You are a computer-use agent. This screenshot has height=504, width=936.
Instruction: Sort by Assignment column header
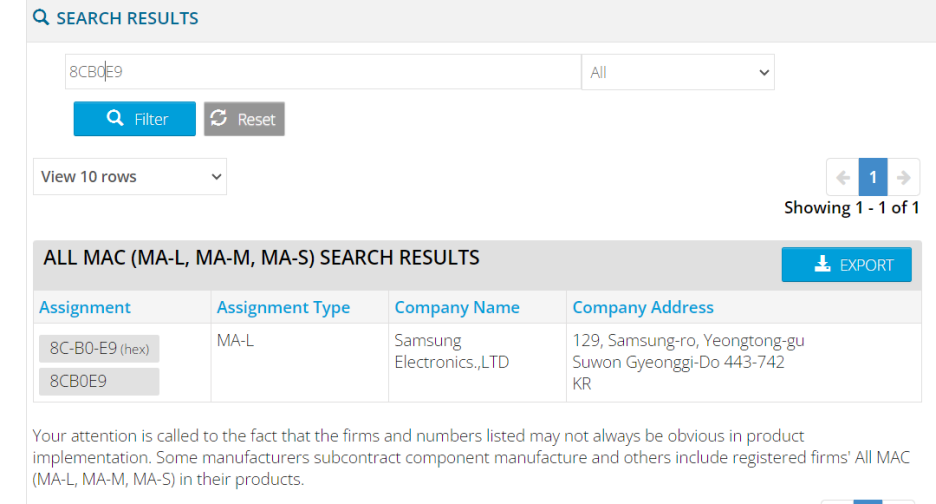tap(85, 308)
